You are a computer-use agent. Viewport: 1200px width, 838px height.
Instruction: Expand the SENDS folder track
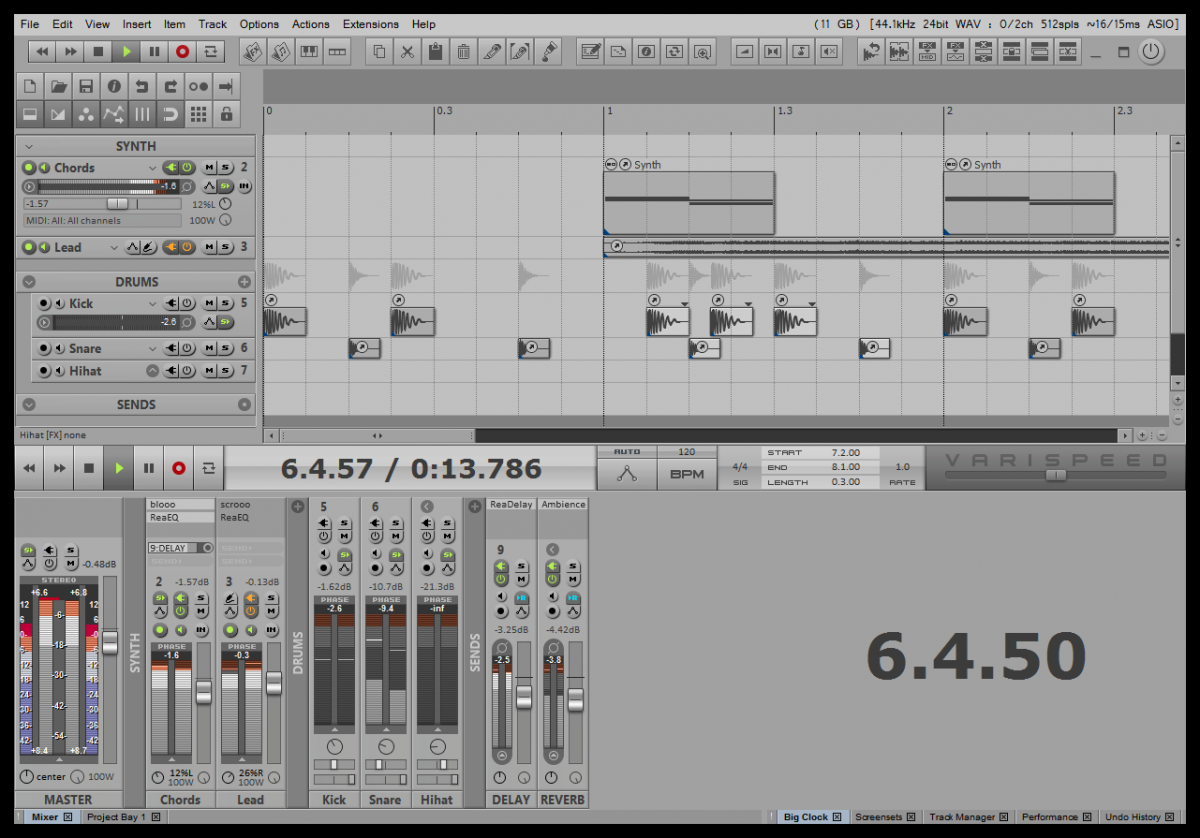(x=29, y=405)
